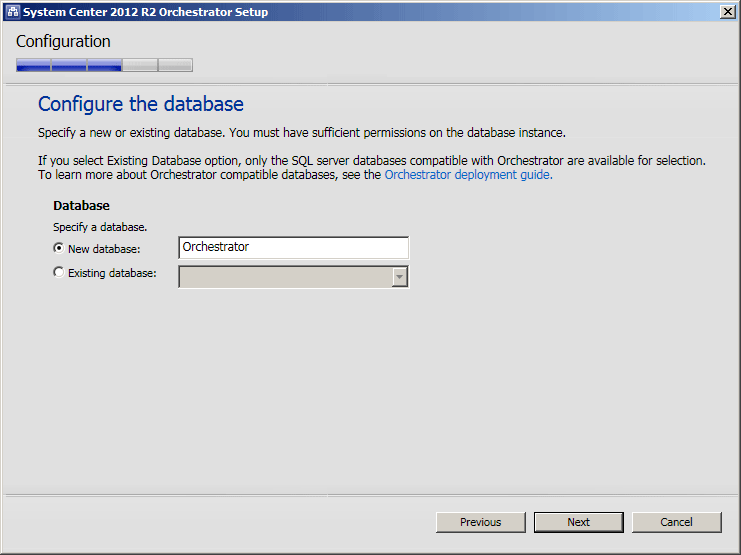741x555 pixels.
Task: Expand the Existing database dropdown arrow
Action: click(x=400, y=277)
